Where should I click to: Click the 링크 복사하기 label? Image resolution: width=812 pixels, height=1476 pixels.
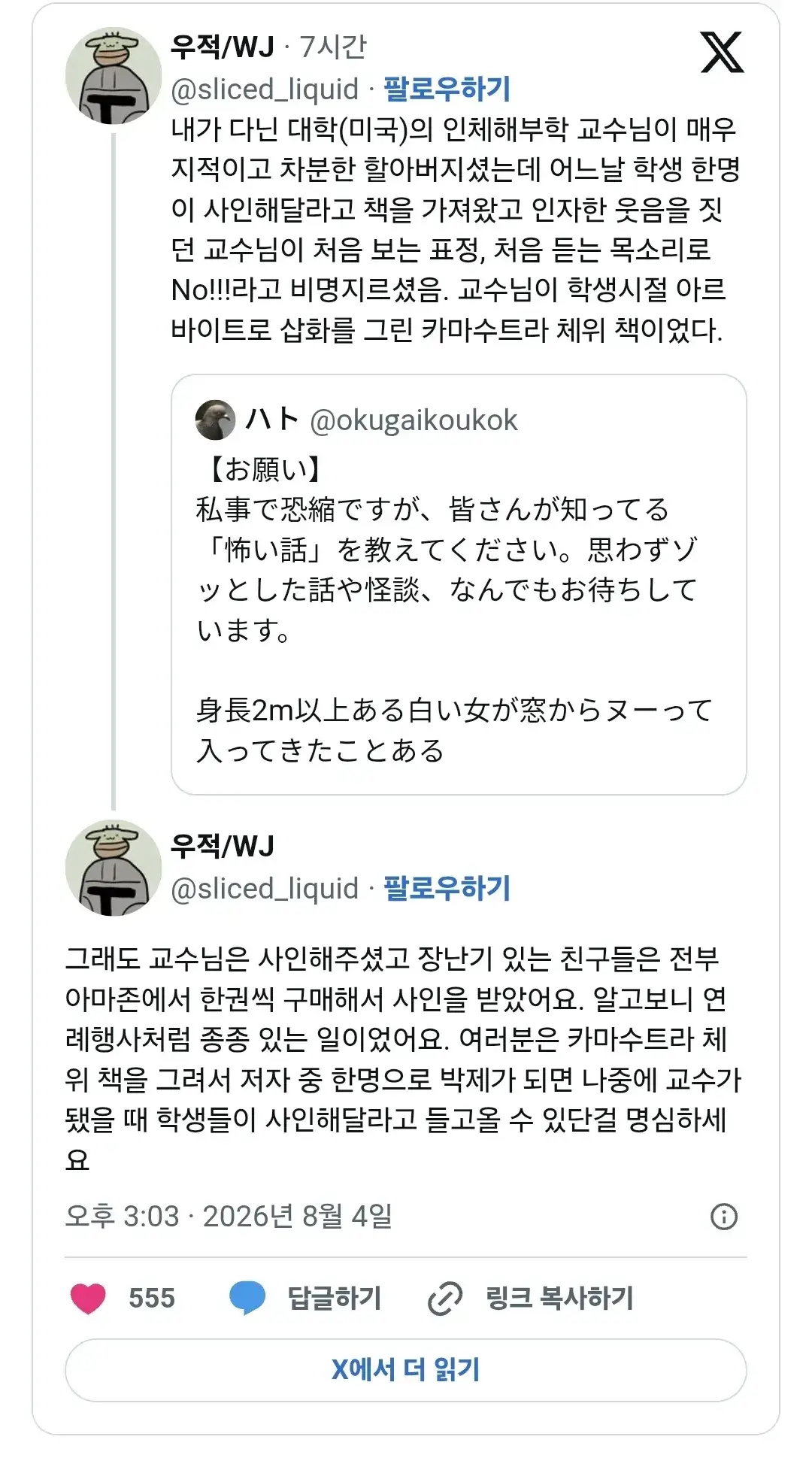pyautogui.click(x=559, y=1299)
